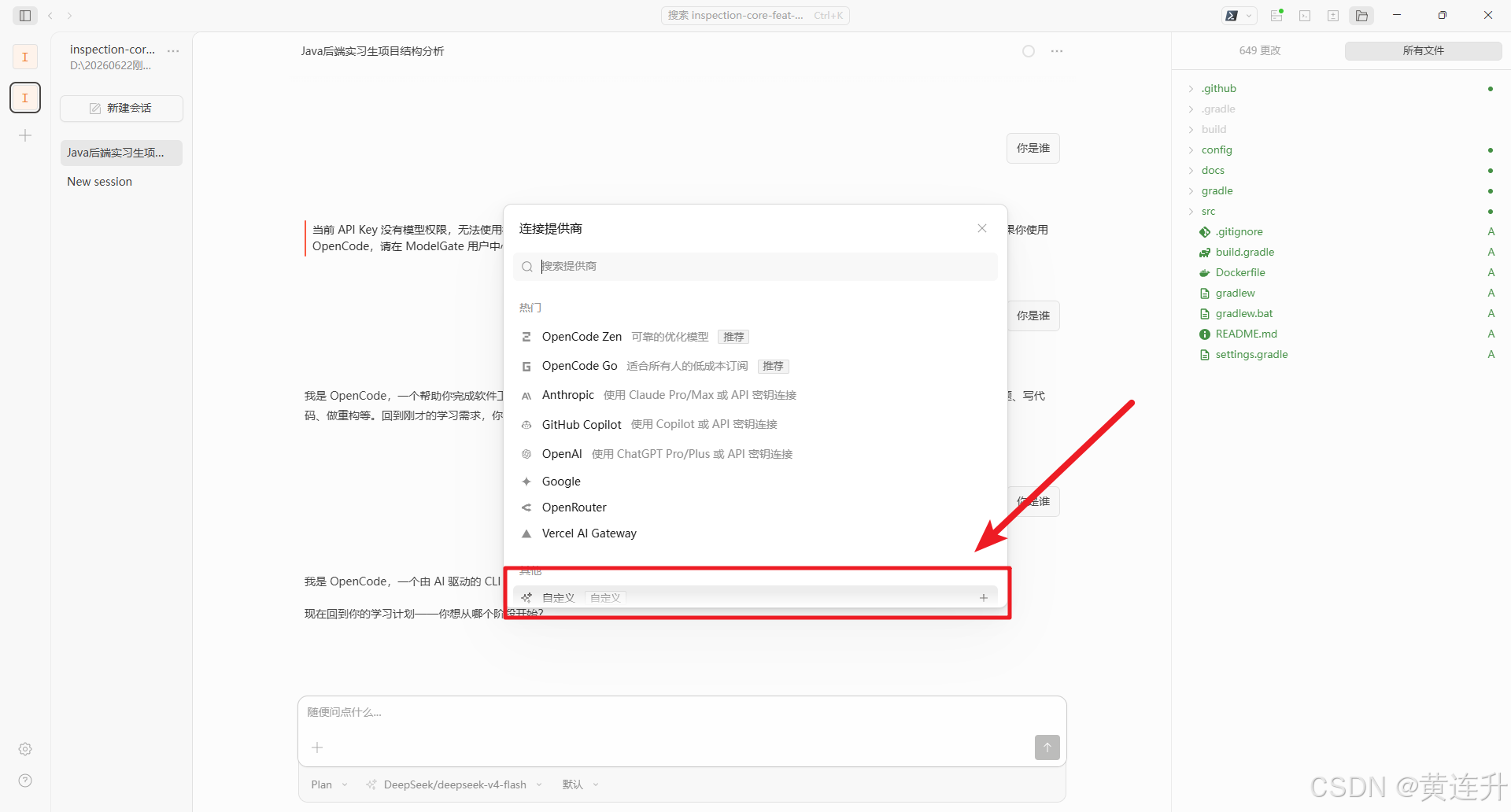The width and height of the screenshot is (1511, 812).
Task: Select the OpenCode Go provider entry
Action: (x=755, y=366)
